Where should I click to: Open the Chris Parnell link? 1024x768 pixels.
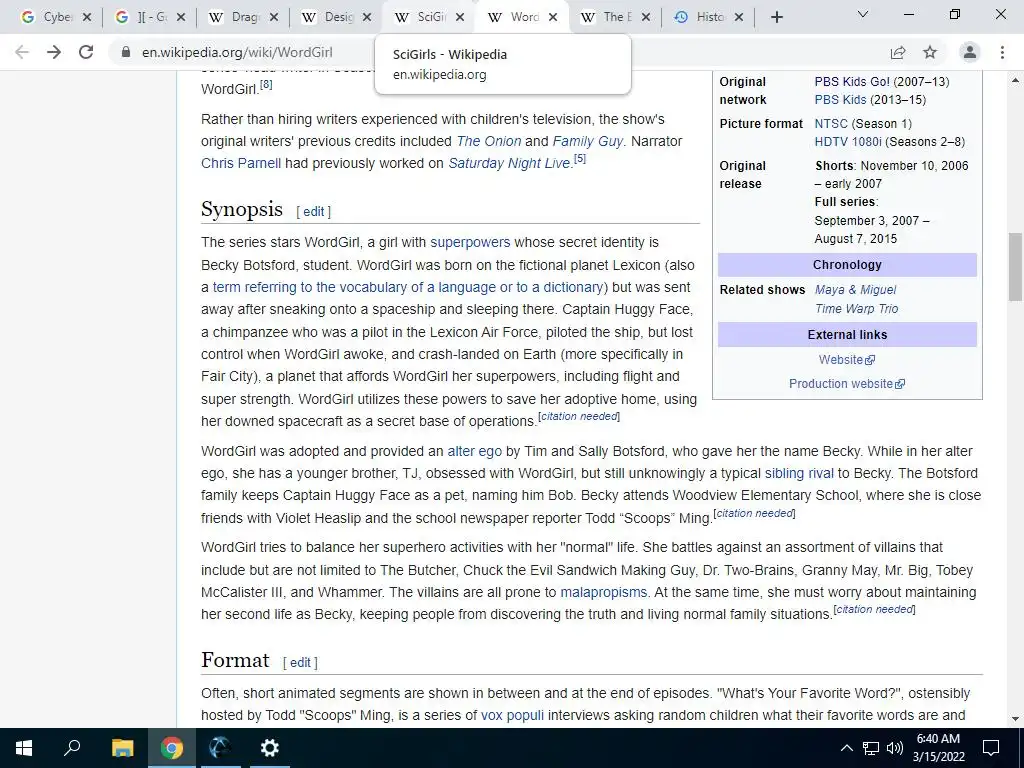pos(241,163)
